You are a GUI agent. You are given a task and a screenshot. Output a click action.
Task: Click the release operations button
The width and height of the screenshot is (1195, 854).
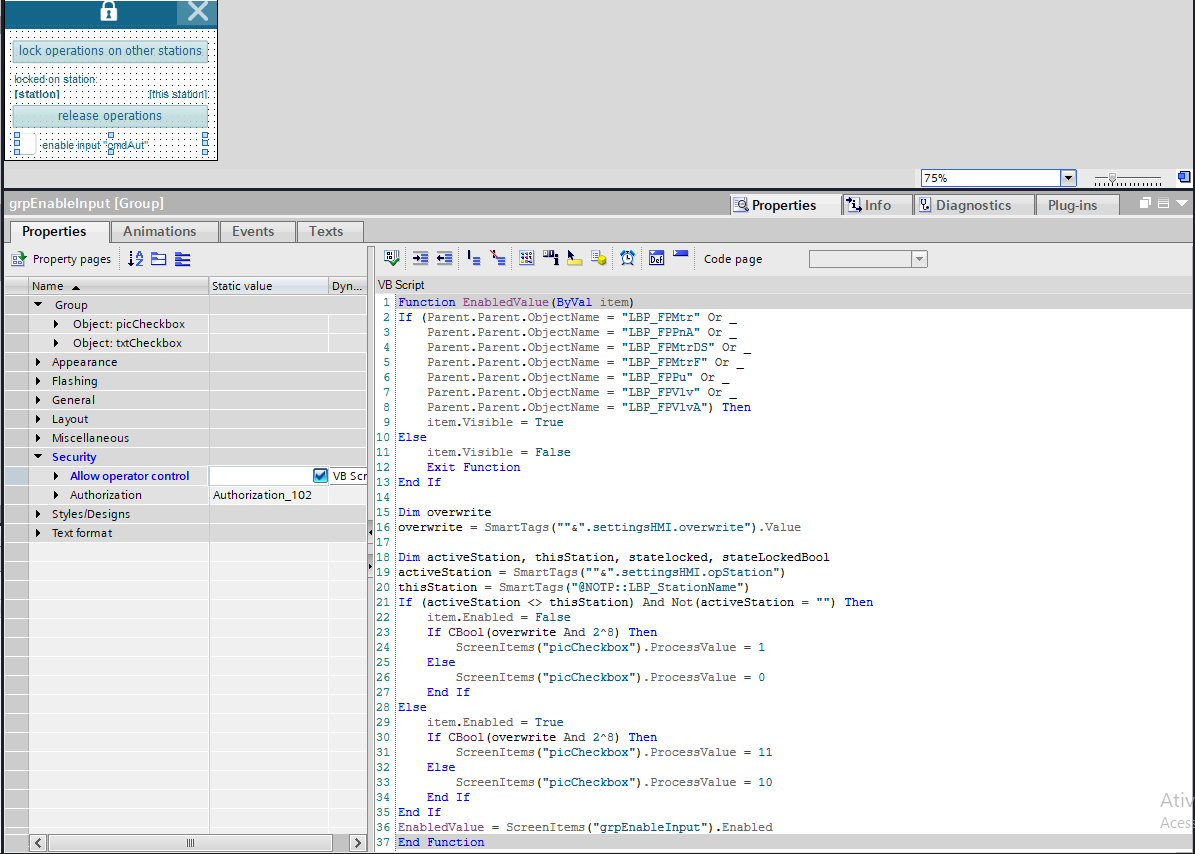(110, 116)
